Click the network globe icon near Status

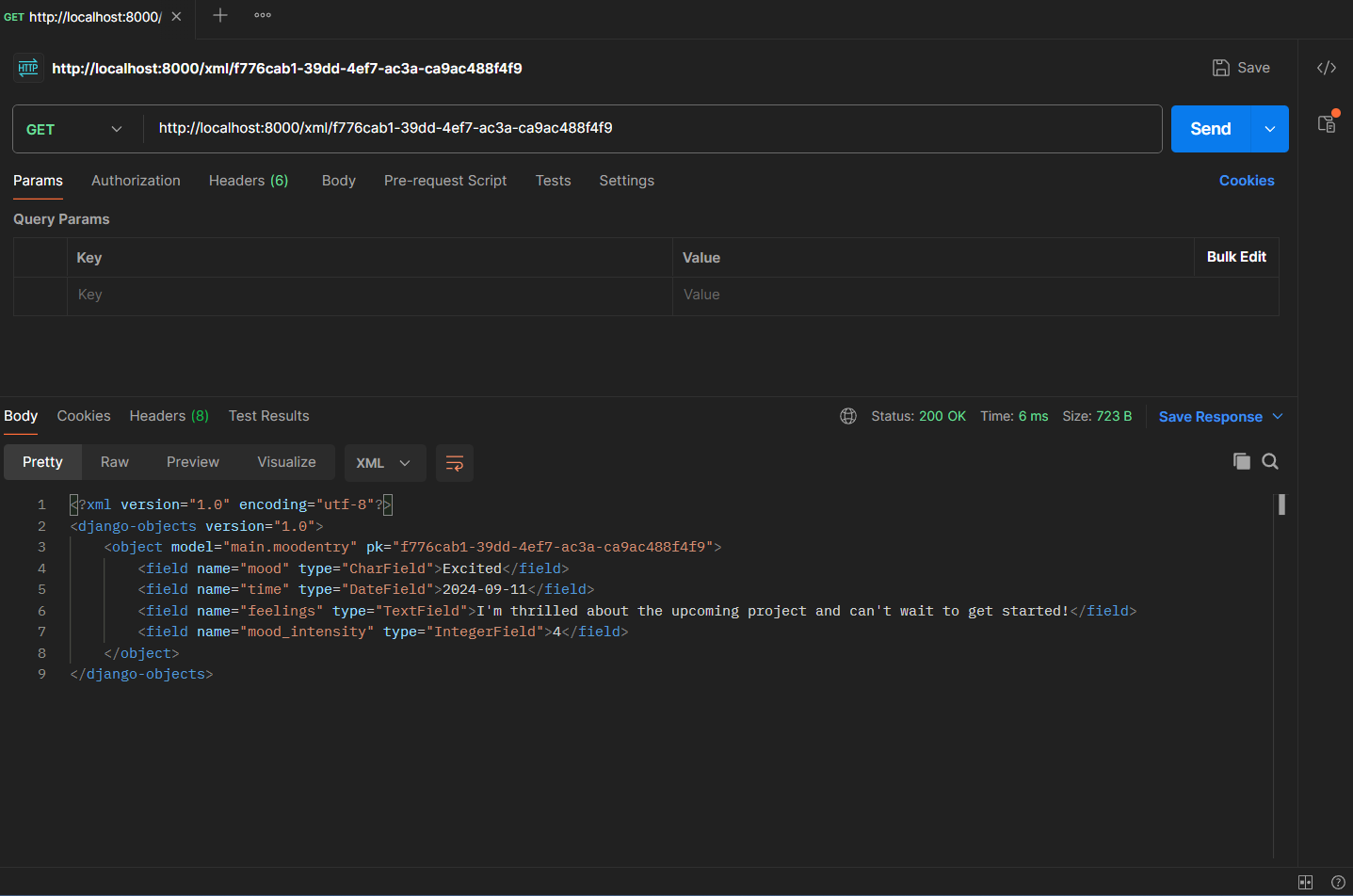(848, 416)
